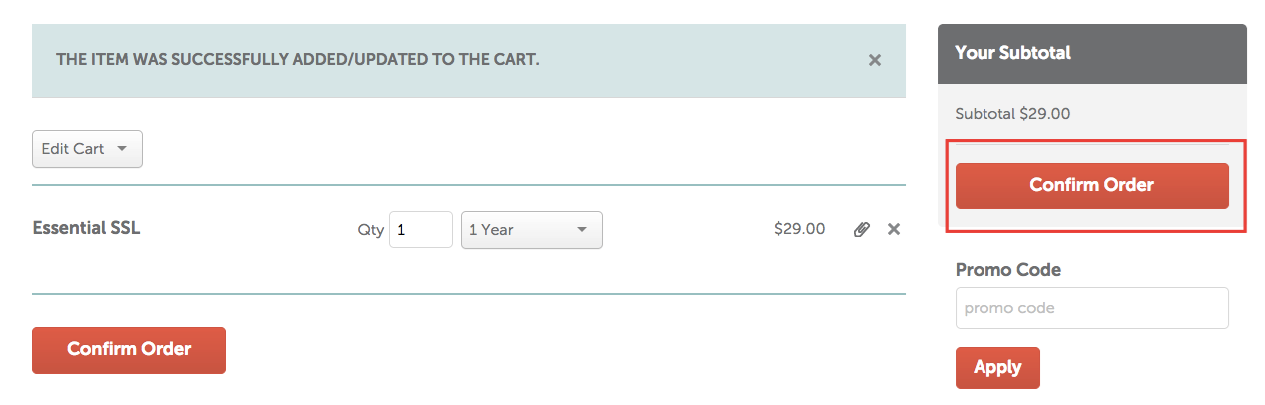This screenshot has height=405, width=1265.
Task: Click Confirm Order in the Your Subtotal panel
Action: 1091,186
